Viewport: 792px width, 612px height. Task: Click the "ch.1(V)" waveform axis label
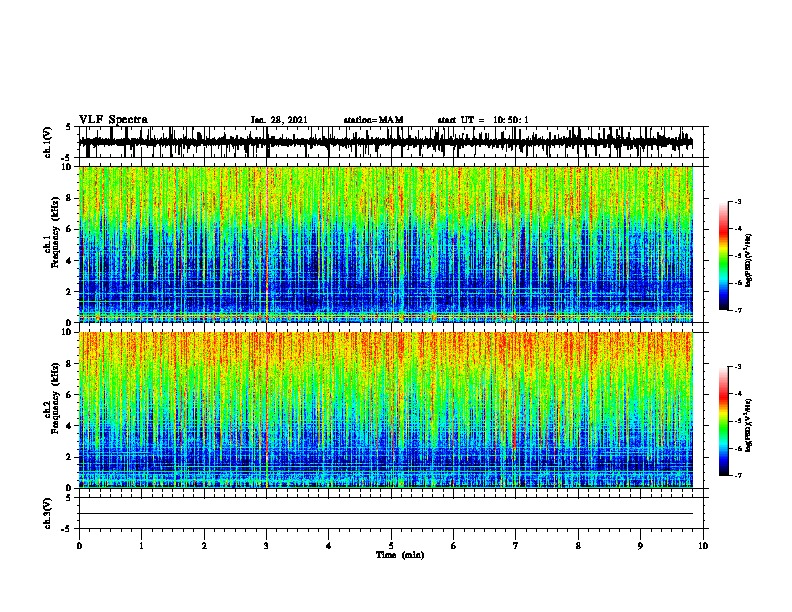47,142
